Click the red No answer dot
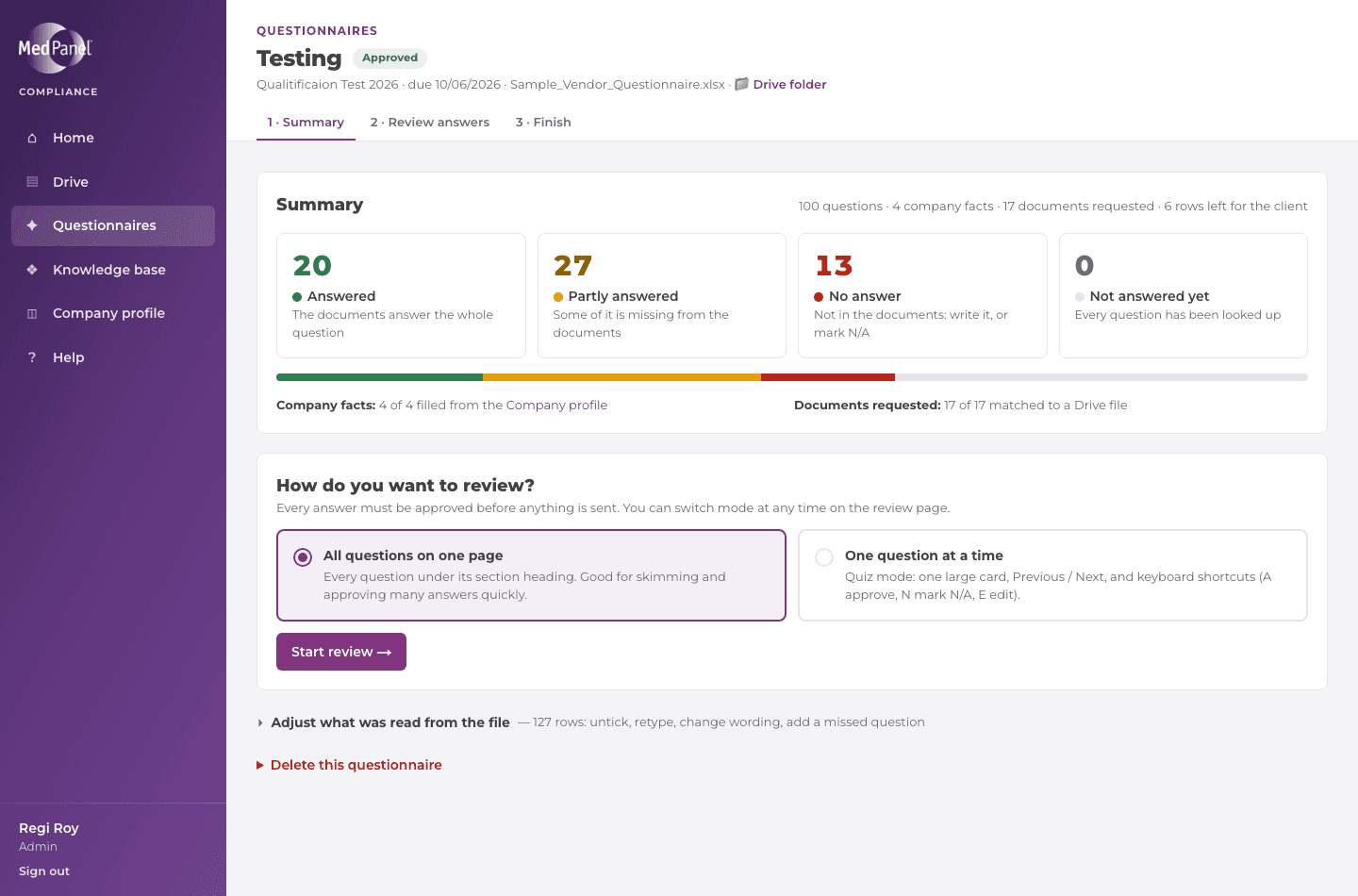 click(x=819, y=297)
